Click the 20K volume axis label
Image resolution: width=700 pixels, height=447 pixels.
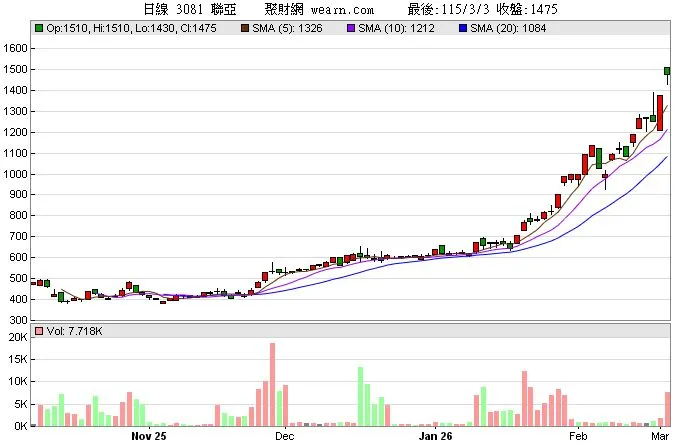tap(18, 338)
